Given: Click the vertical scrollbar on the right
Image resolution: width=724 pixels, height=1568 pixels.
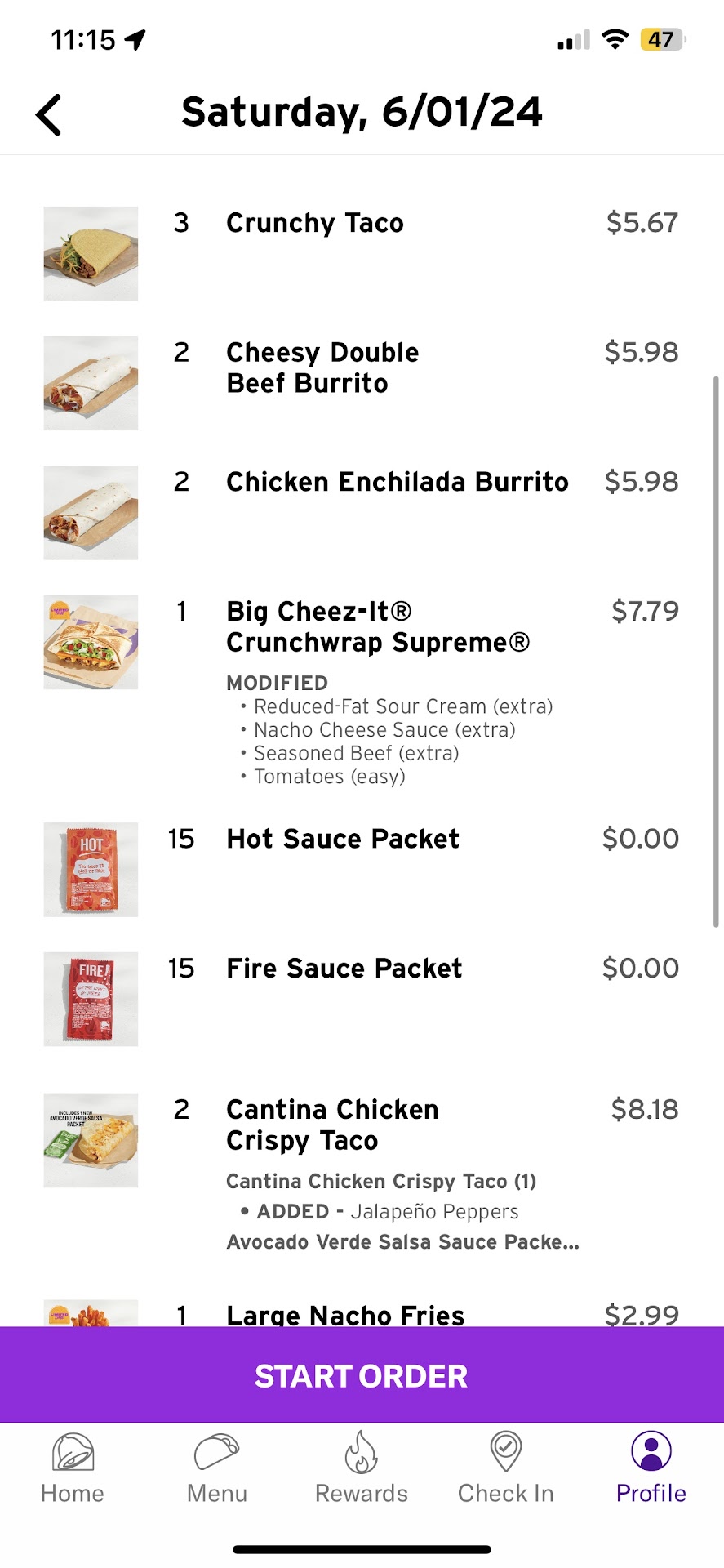Looking at the screenshot, I should pyautogui.click(x=716, y=652).
